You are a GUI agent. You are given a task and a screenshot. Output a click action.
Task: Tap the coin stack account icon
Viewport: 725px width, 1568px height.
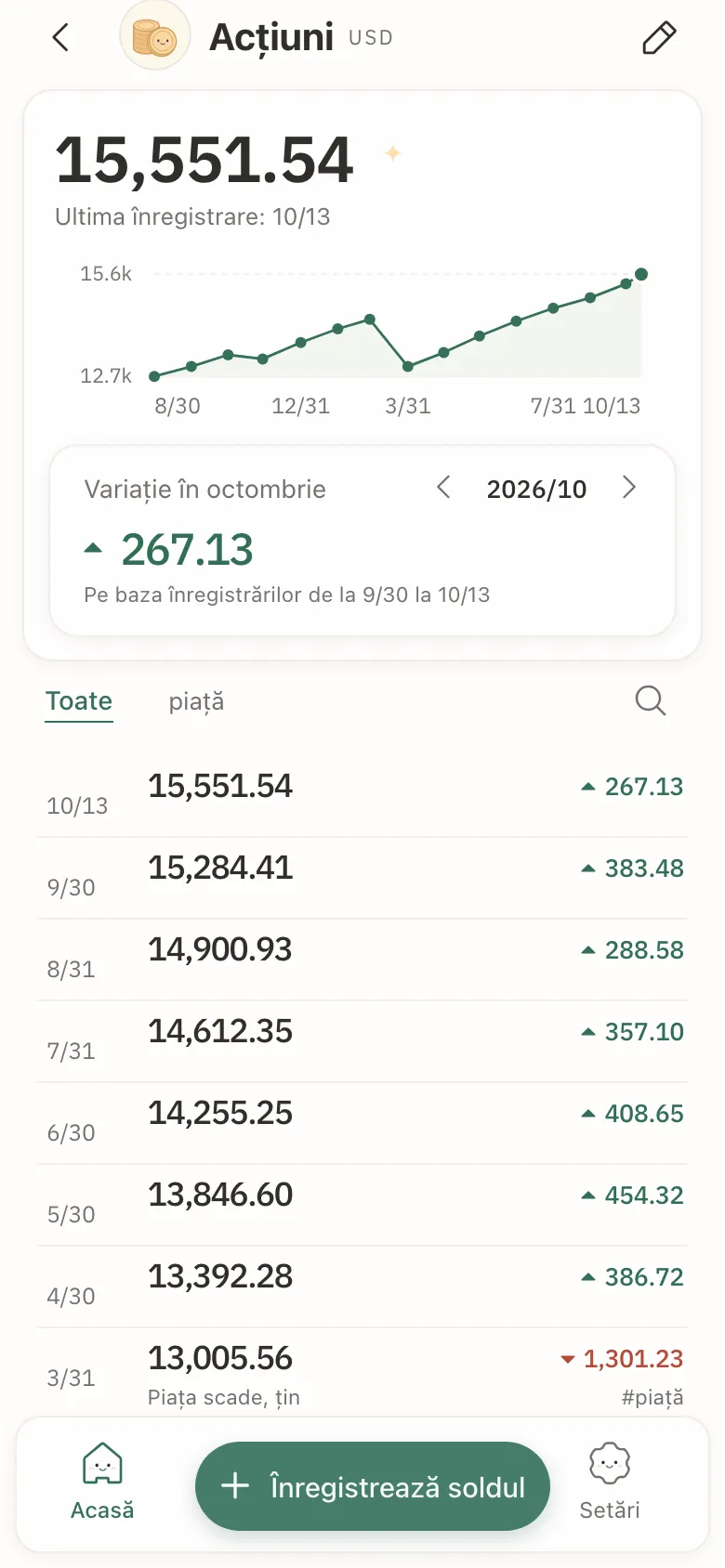click(155, 37)
